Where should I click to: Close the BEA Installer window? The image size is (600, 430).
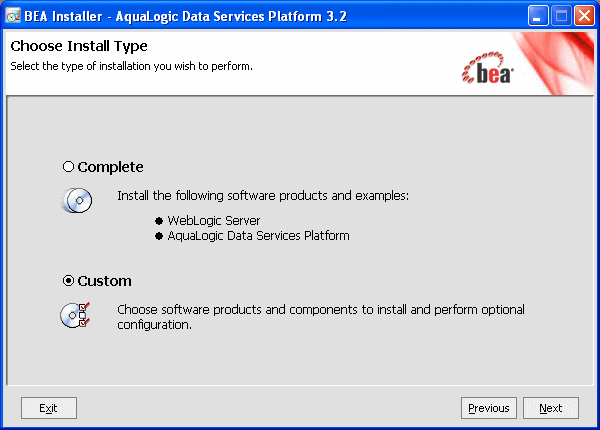(x=584, y=16)
